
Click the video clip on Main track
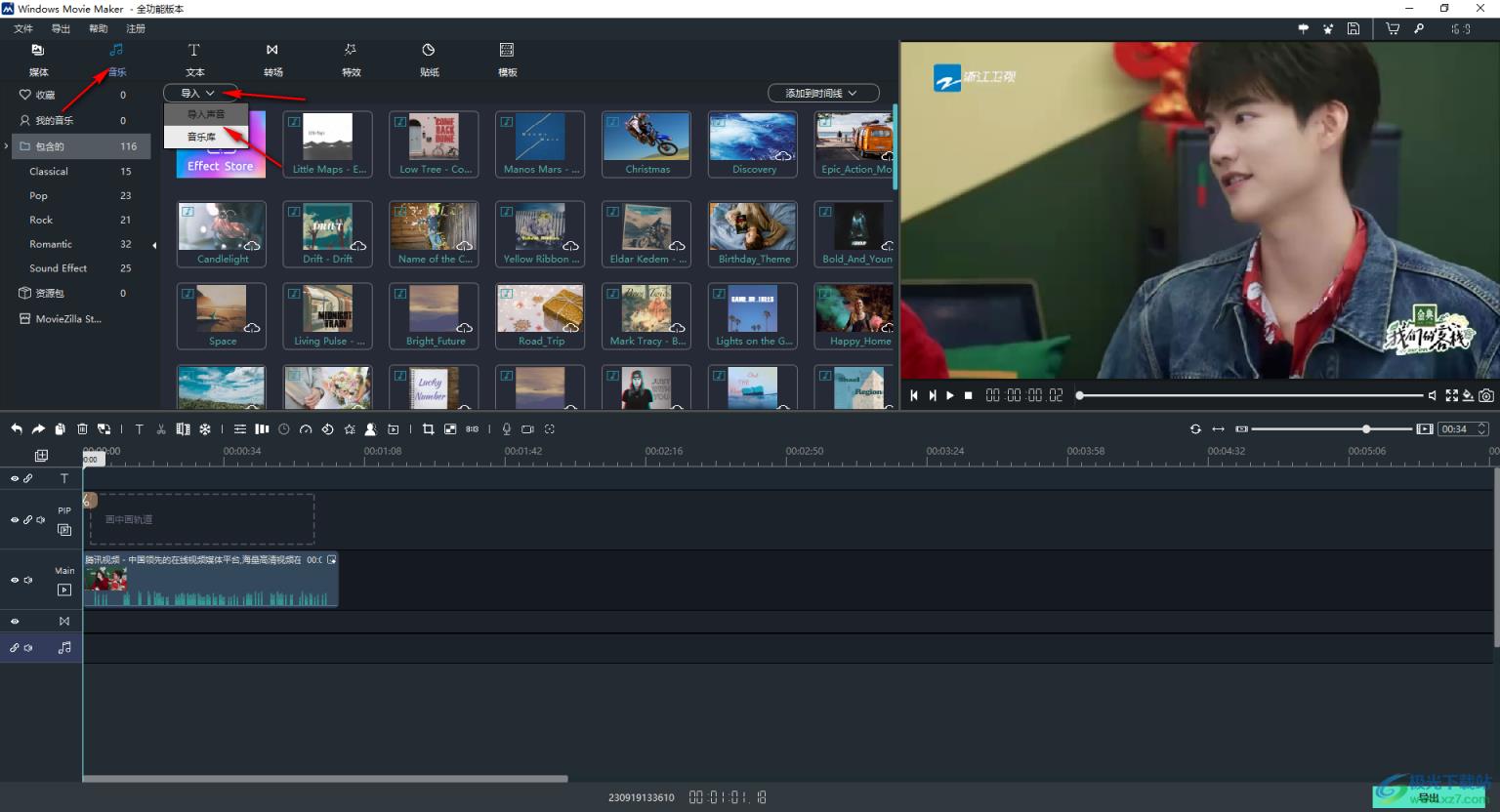click(210, 580)
